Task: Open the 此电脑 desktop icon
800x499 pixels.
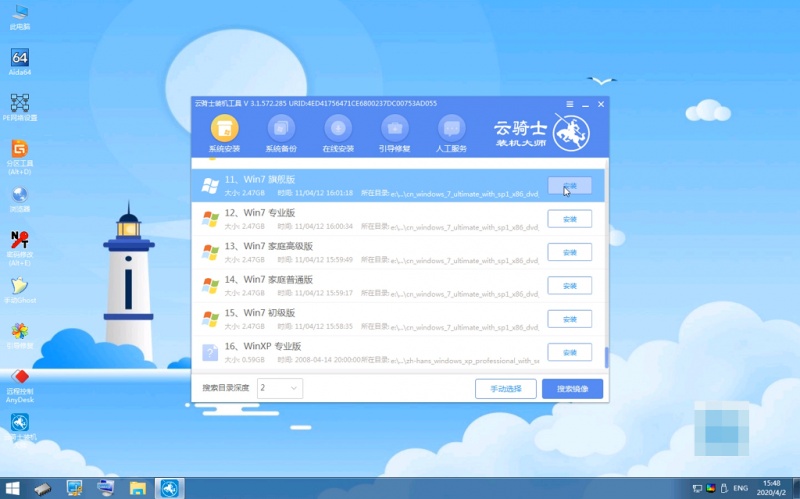Action: [x=19, y=17]
